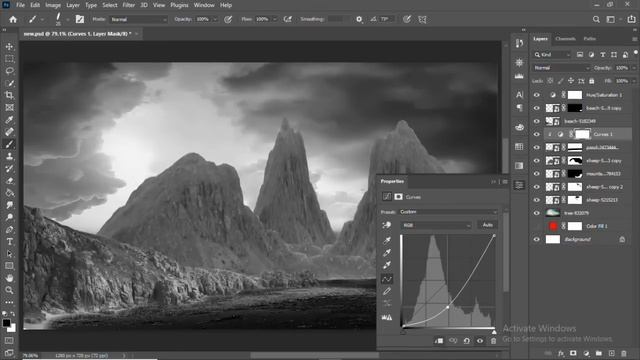
Task: Choose edit points to modify curve tool
Action: (x=387, y=279)
